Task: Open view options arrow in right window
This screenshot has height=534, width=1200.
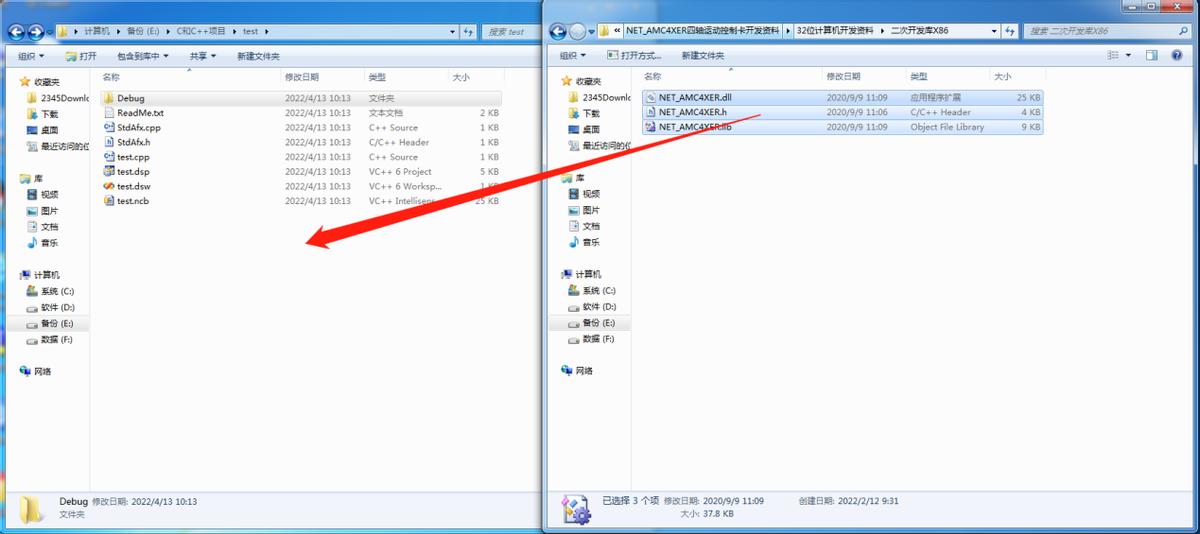Action: pyautogui.click(x=1129, y=55)
